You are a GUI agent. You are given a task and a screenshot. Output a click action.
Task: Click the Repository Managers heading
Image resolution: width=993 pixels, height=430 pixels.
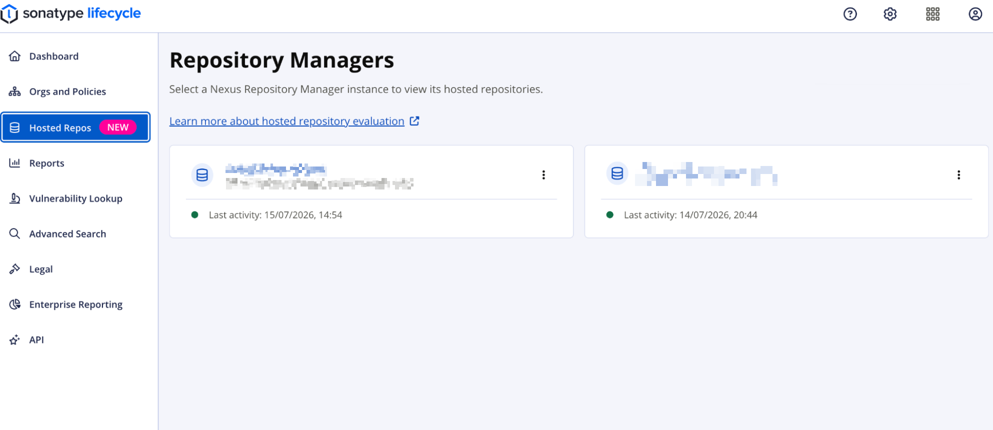[x=282, y=60]
